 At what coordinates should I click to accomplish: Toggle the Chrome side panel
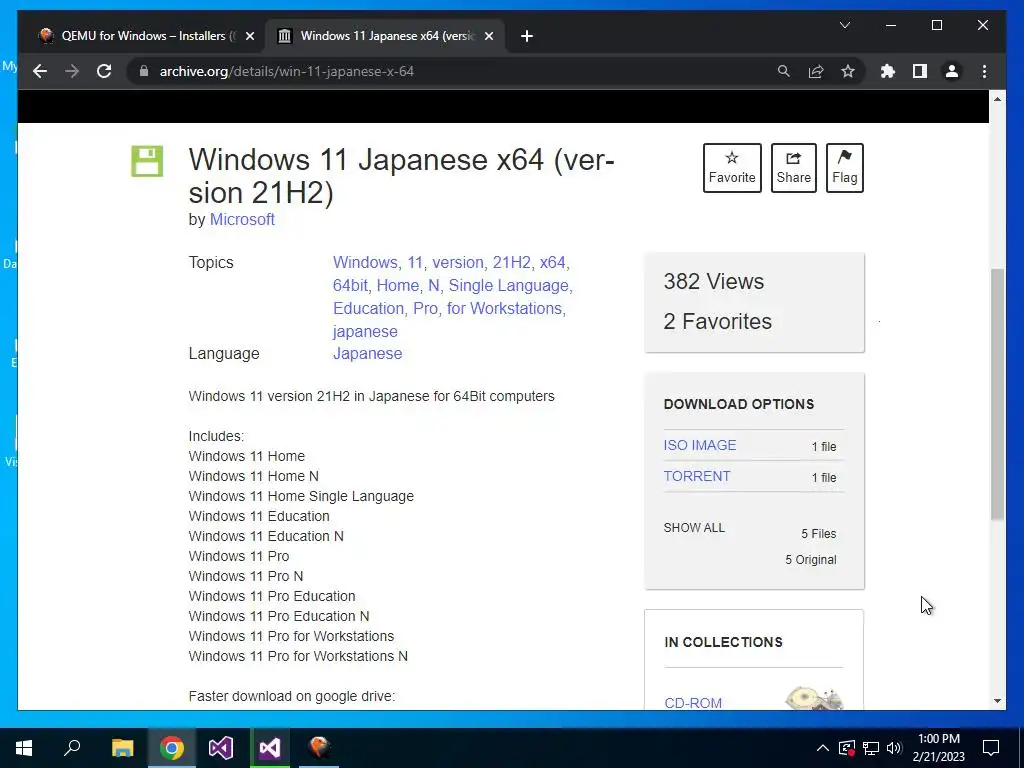coord(920,71)
